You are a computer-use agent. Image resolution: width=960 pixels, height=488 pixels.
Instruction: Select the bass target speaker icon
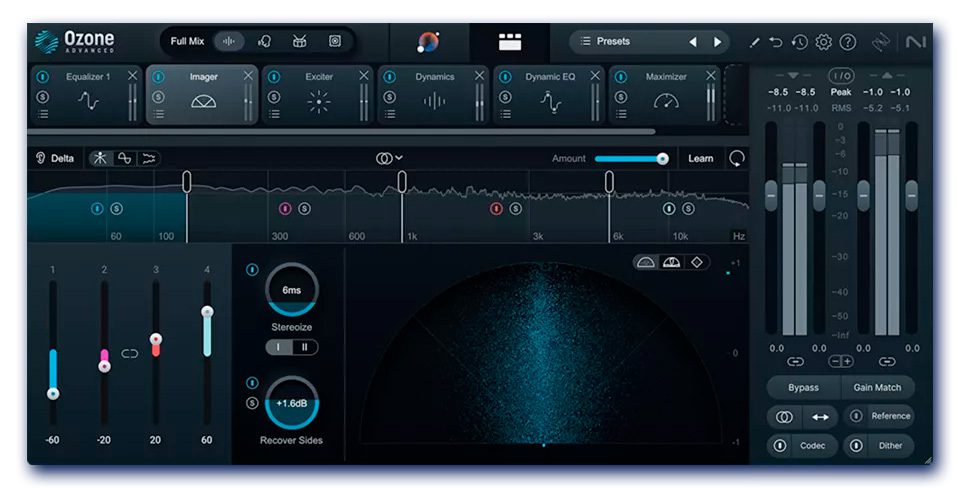point(334,41)
